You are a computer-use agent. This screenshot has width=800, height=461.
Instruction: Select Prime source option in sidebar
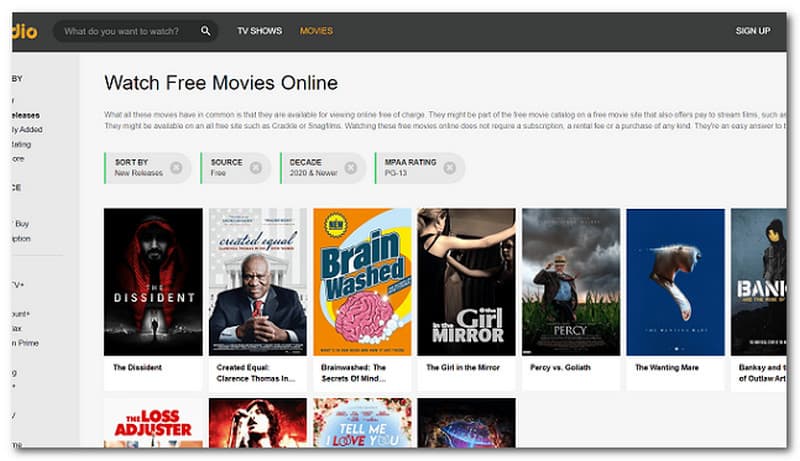[x=26, y=343]
